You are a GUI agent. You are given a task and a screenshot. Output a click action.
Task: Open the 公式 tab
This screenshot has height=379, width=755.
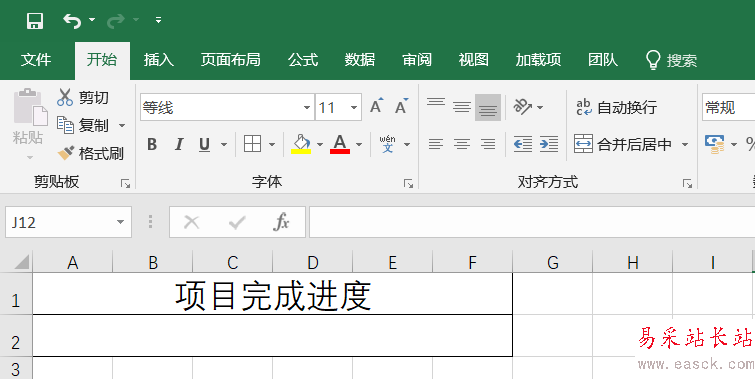click(303, 60)
